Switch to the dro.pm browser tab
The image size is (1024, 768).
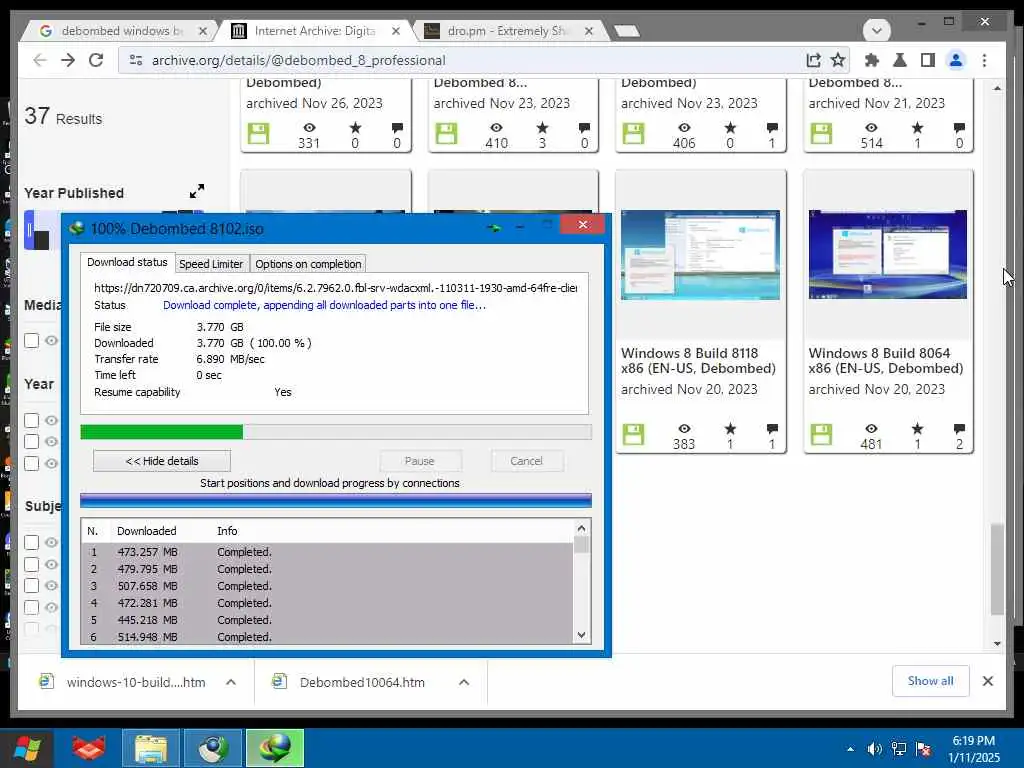[507, 31]
